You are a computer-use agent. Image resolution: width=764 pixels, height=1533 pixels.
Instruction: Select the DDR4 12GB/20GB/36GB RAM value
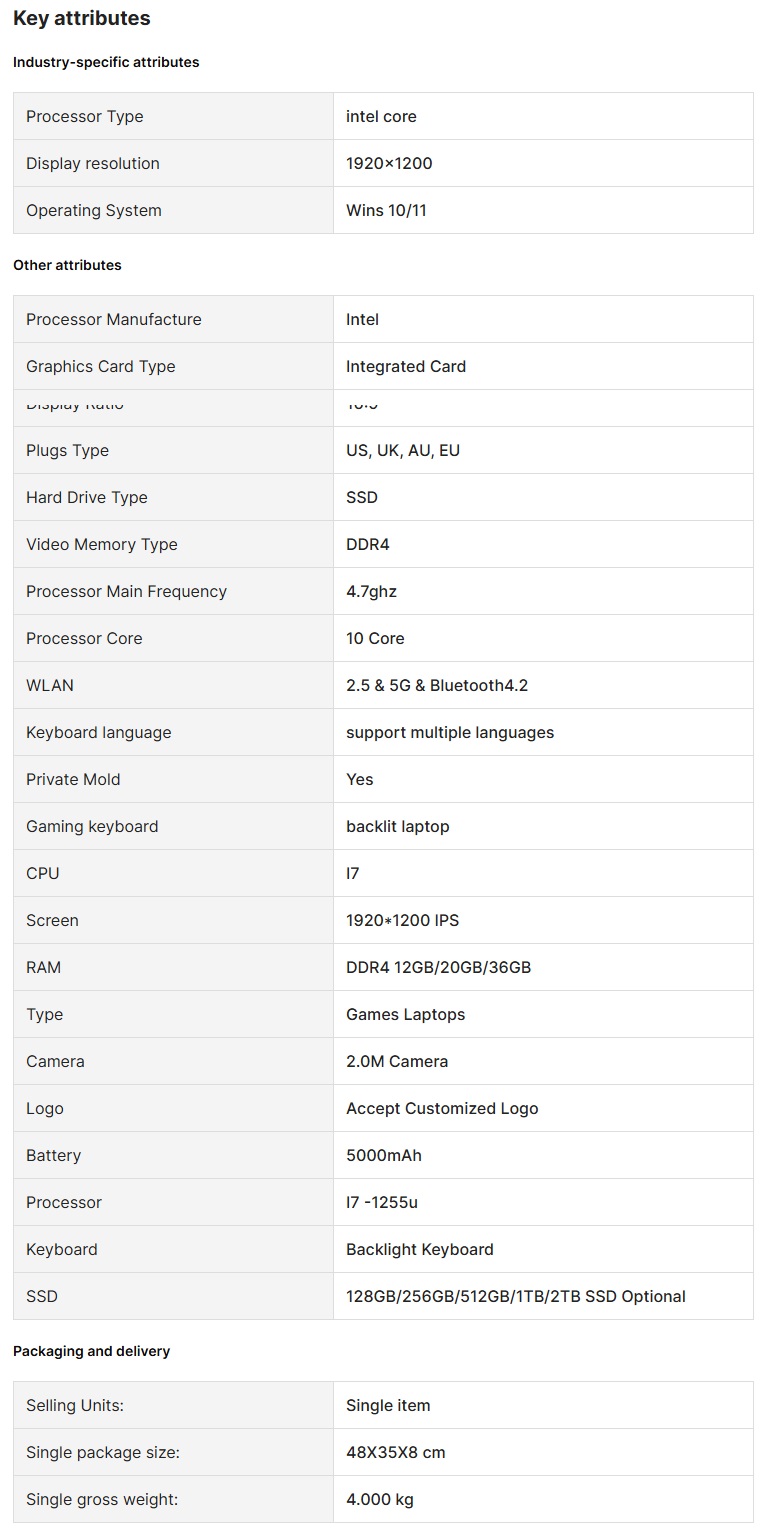click(x=438, y=967)
